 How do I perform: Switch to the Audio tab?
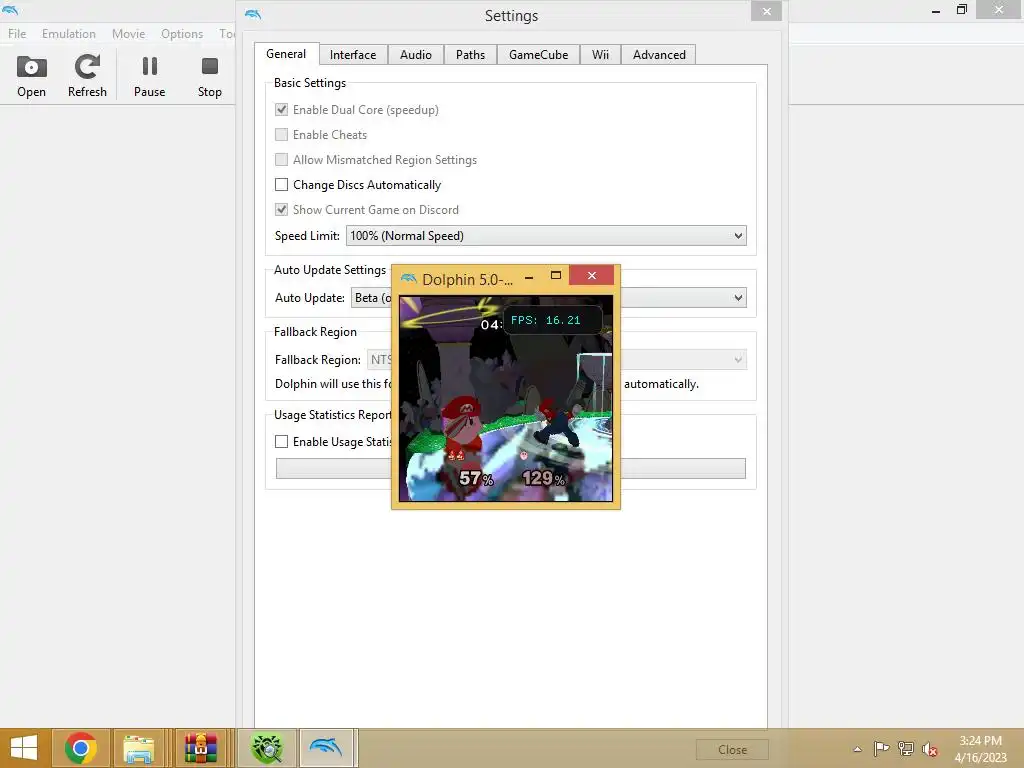click(x=416, y=55)
